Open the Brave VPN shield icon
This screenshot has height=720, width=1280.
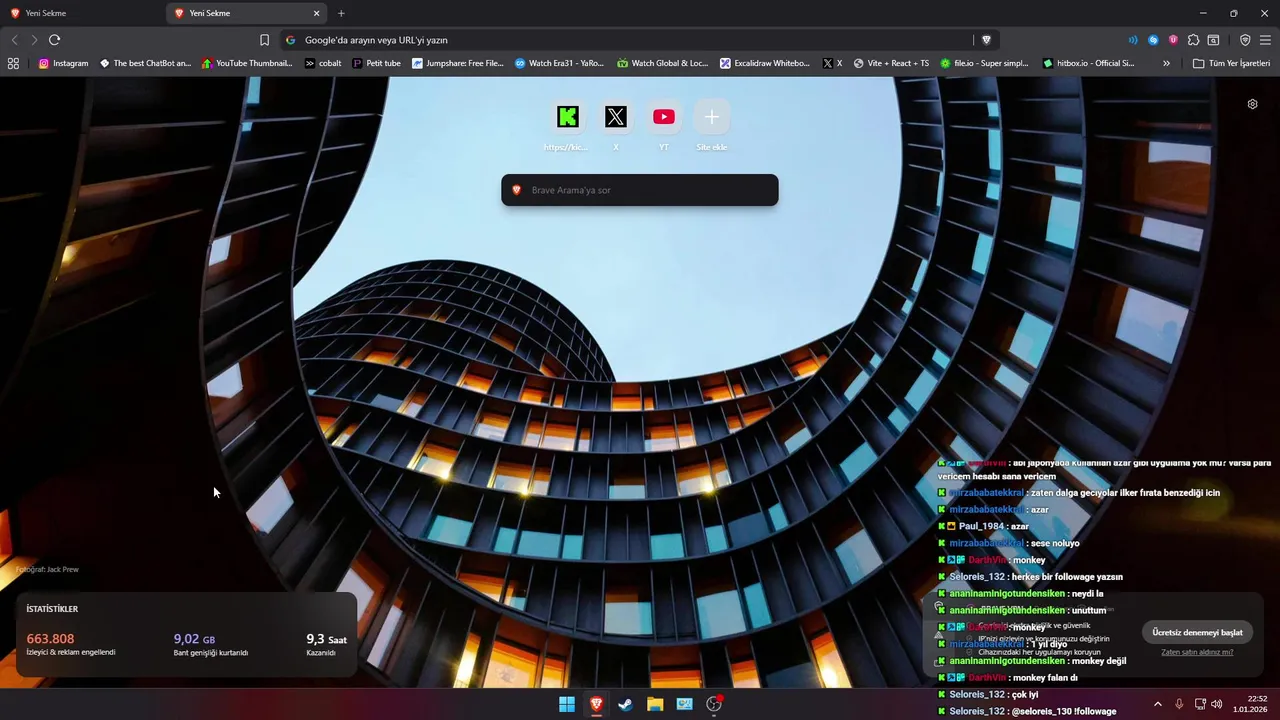(x=1245, y=40)
